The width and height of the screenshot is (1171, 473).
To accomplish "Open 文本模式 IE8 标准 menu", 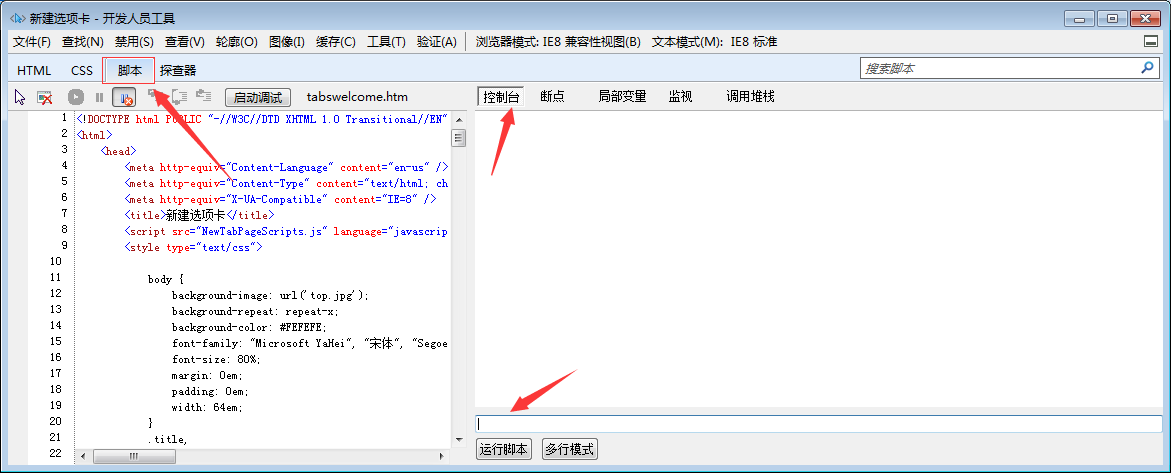I will [x=715, y=42].
